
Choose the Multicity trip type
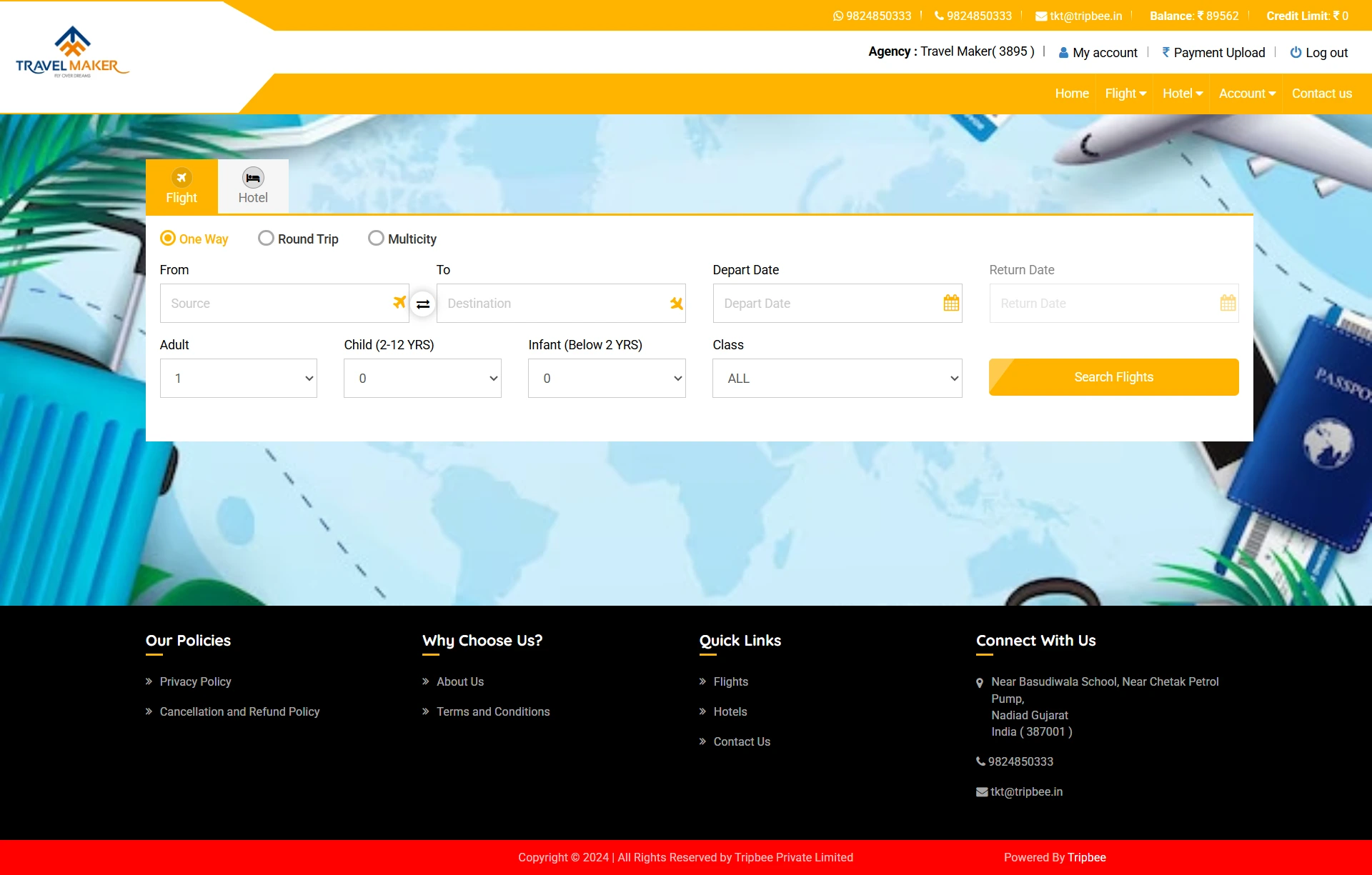[x=376, y=239]
